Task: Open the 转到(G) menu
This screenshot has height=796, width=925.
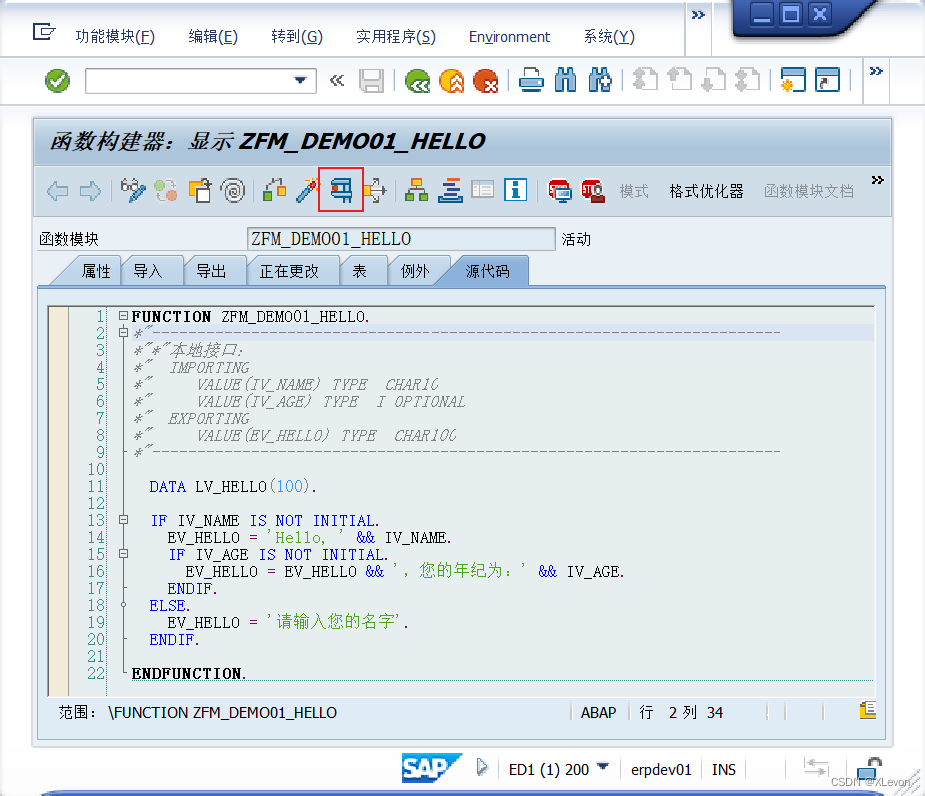Action: click(297, 37)
